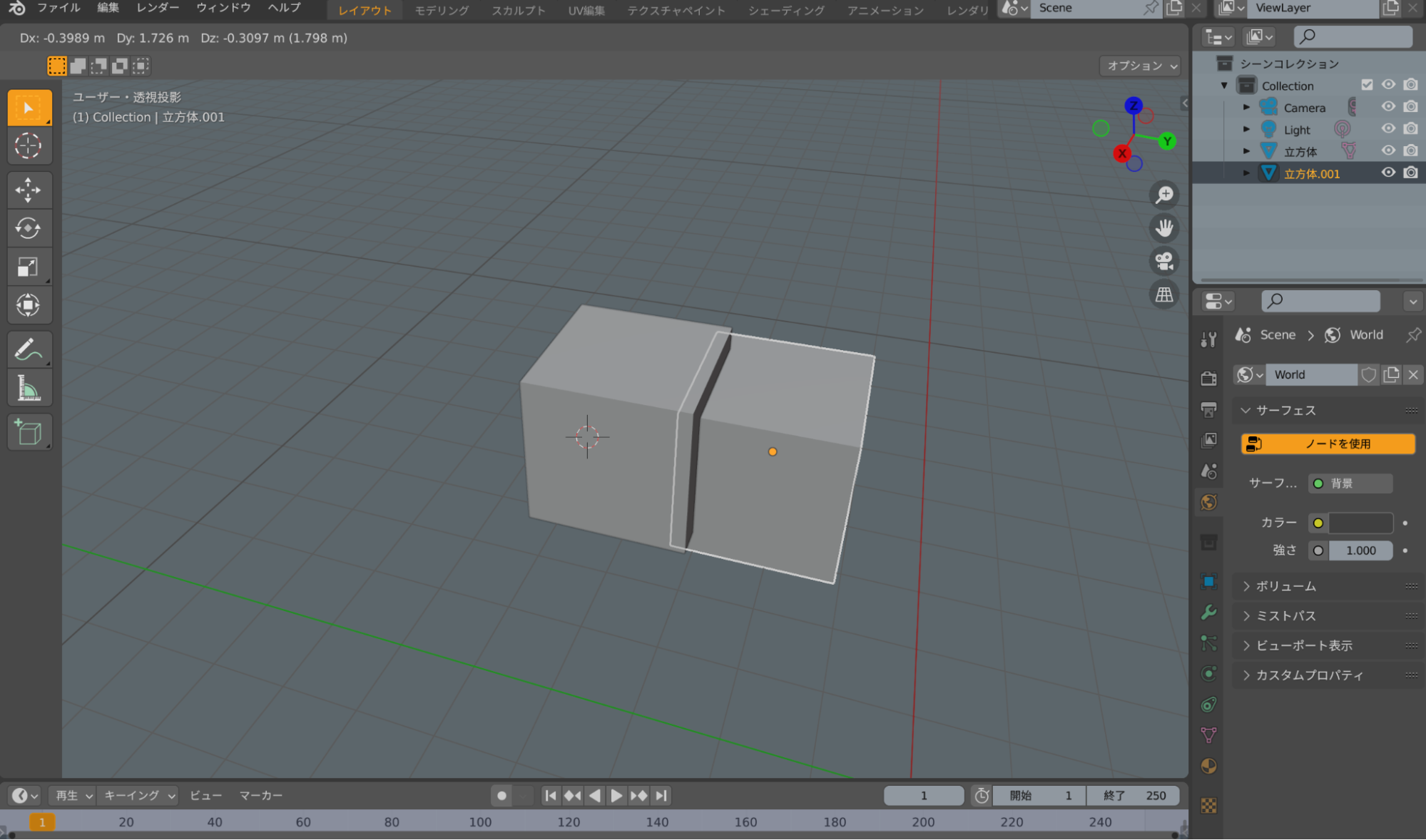Open the レンダー menu
1426x840 pixels.
click(158, 8)
